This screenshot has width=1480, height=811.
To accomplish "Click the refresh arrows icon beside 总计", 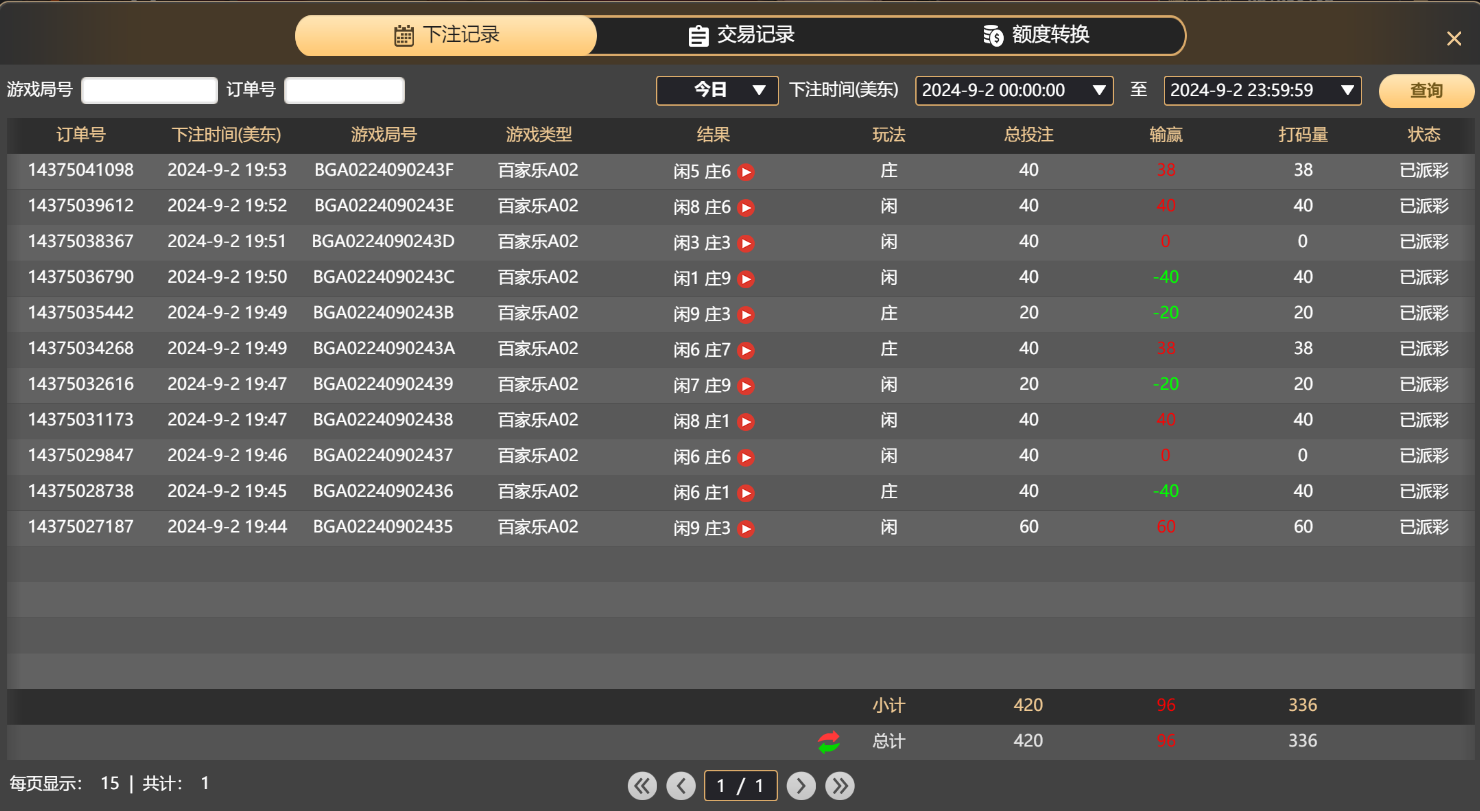I will [828, 741].
